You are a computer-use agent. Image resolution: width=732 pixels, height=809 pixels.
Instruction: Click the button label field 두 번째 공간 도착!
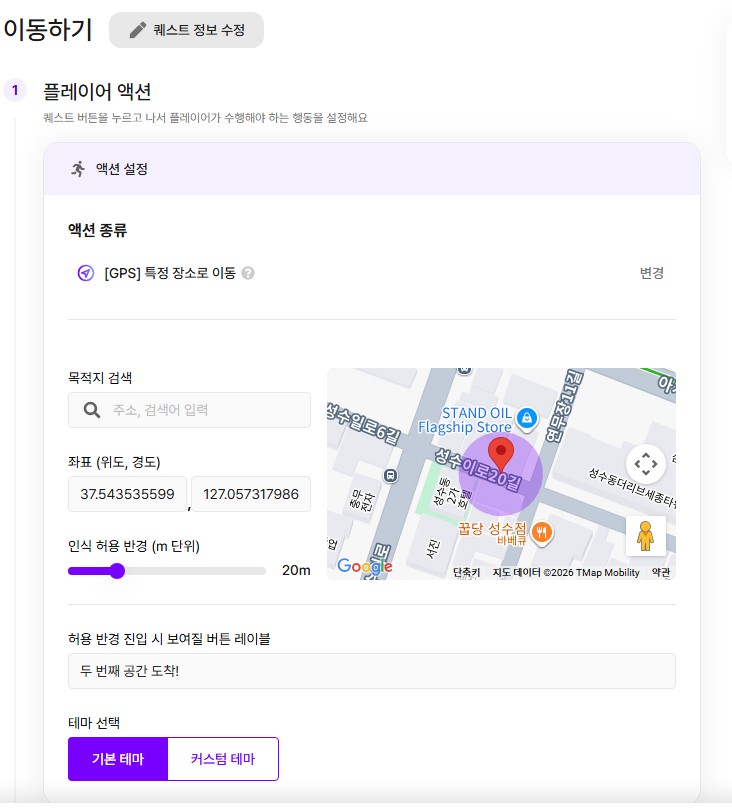click(371, 671)
